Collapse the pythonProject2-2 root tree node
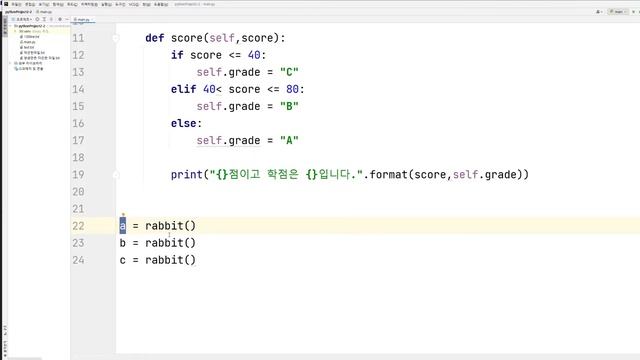This screenshot has width=640, height=360. pyautogui.click(x=11, y=26)
